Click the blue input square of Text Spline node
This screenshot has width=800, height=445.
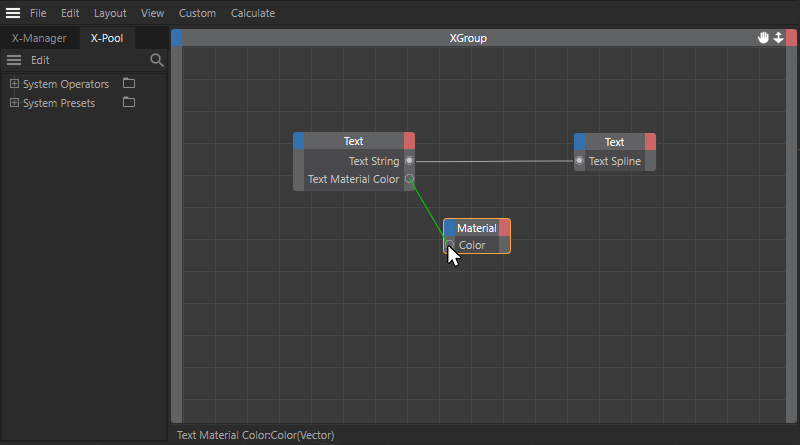pyautogui.click(x=580, y=142)
